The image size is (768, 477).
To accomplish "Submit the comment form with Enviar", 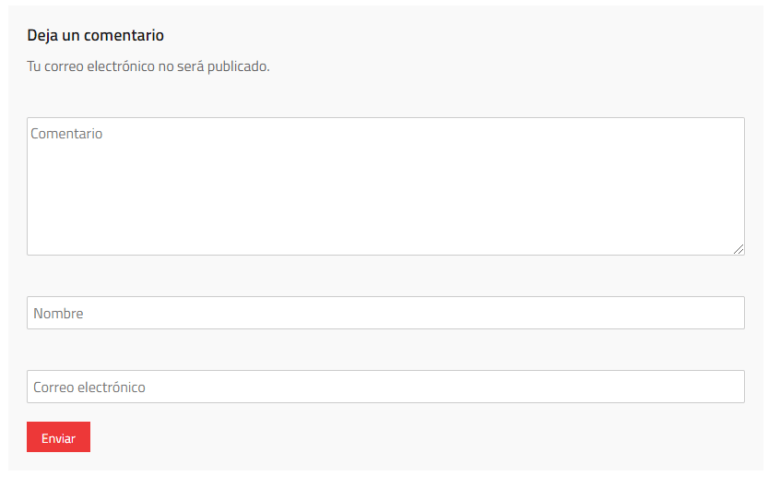I will pos(58,437).
